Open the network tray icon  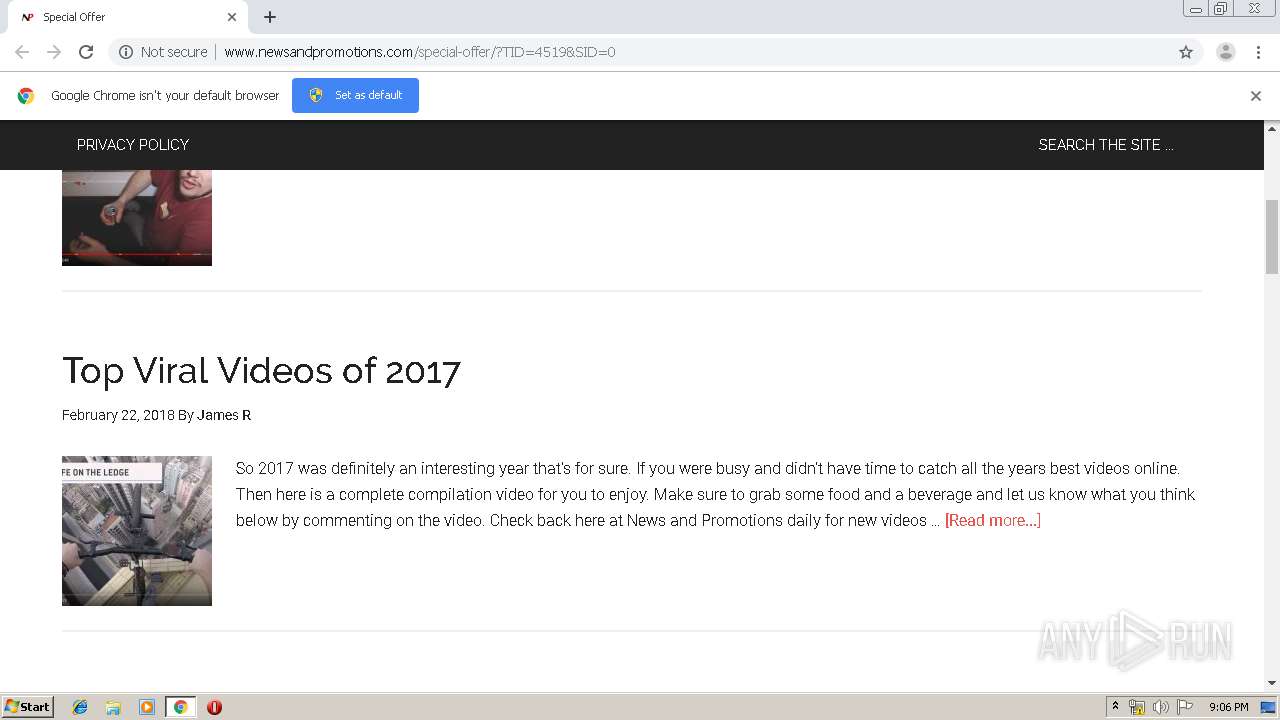(1137, 707)
